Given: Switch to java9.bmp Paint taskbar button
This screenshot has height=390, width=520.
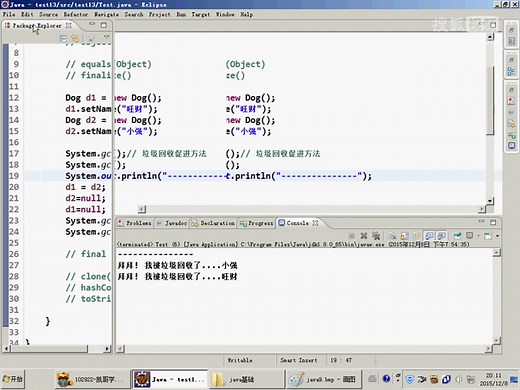Looking at the screenshot, I should pyautogui.click(x=323, y=379).
